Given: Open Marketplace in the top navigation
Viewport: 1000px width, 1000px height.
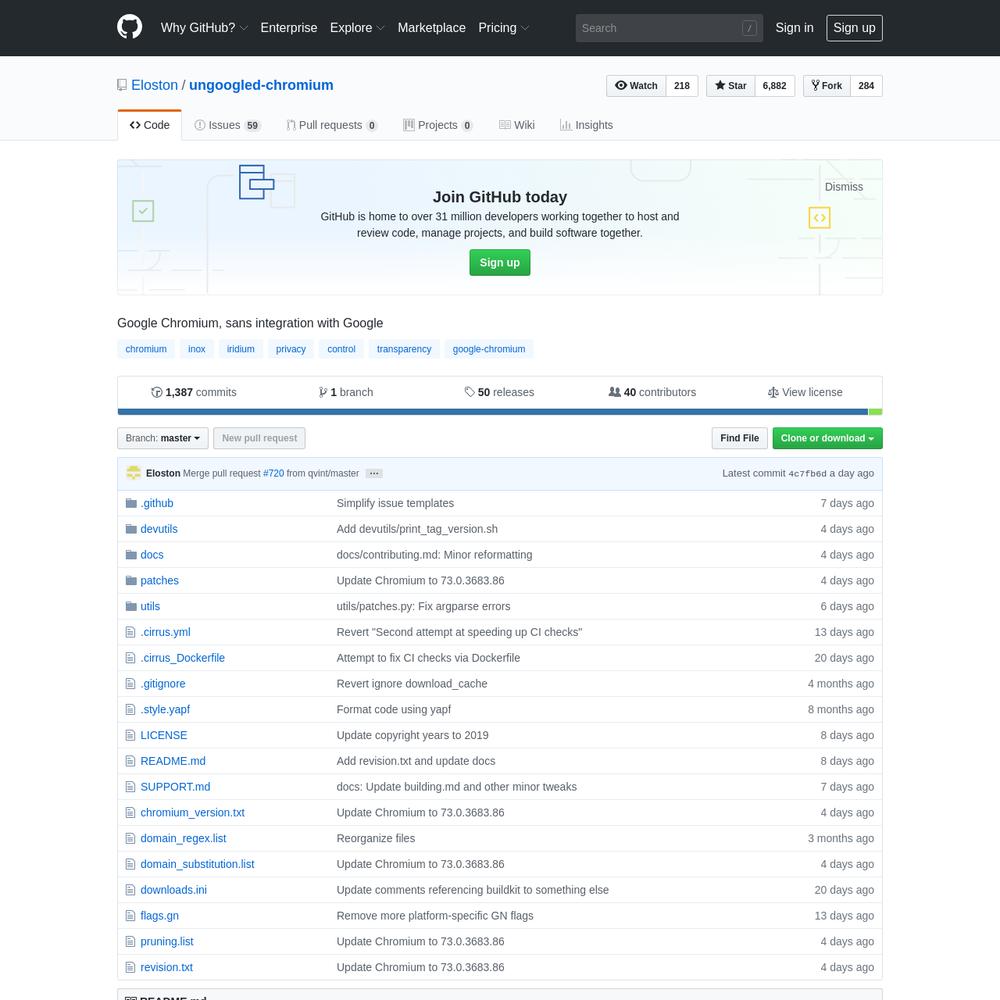Looking at the screenshot, I should [432, 27].
